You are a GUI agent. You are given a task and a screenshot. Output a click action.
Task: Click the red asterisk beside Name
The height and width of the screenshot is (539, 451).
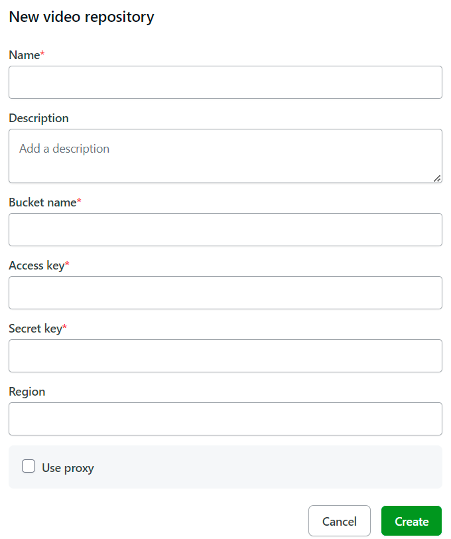[42, 53]
